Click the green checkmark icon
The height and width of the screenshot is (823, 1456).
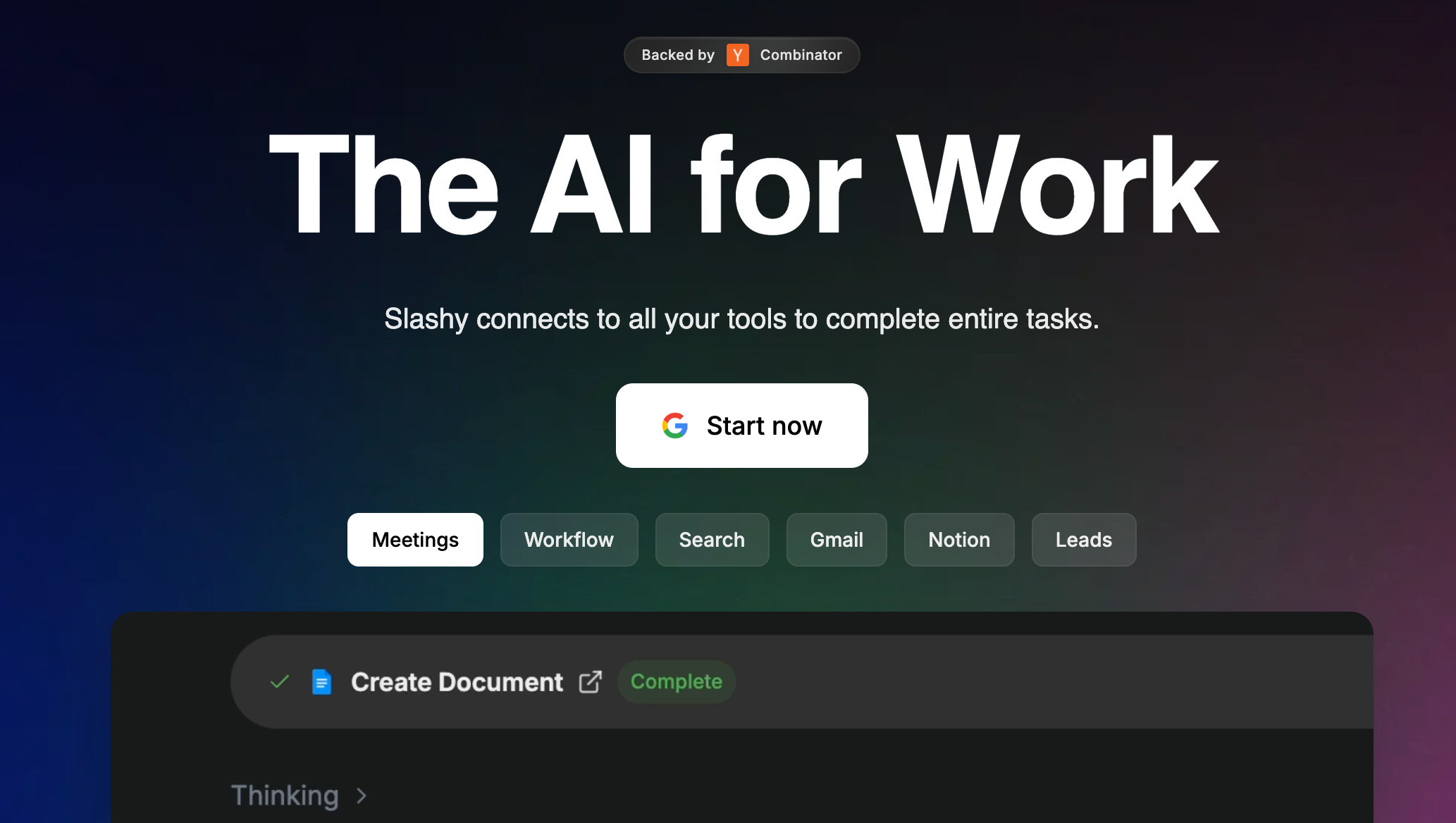pos(280,681)
